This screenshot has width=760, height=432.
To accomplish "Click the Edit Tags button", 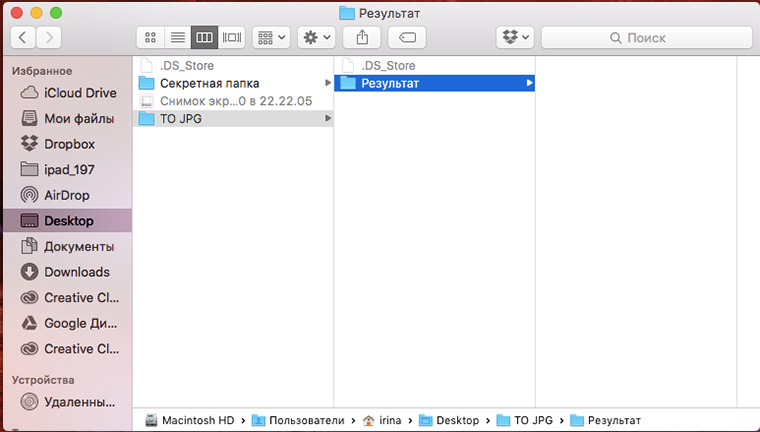I will point(408,37).
